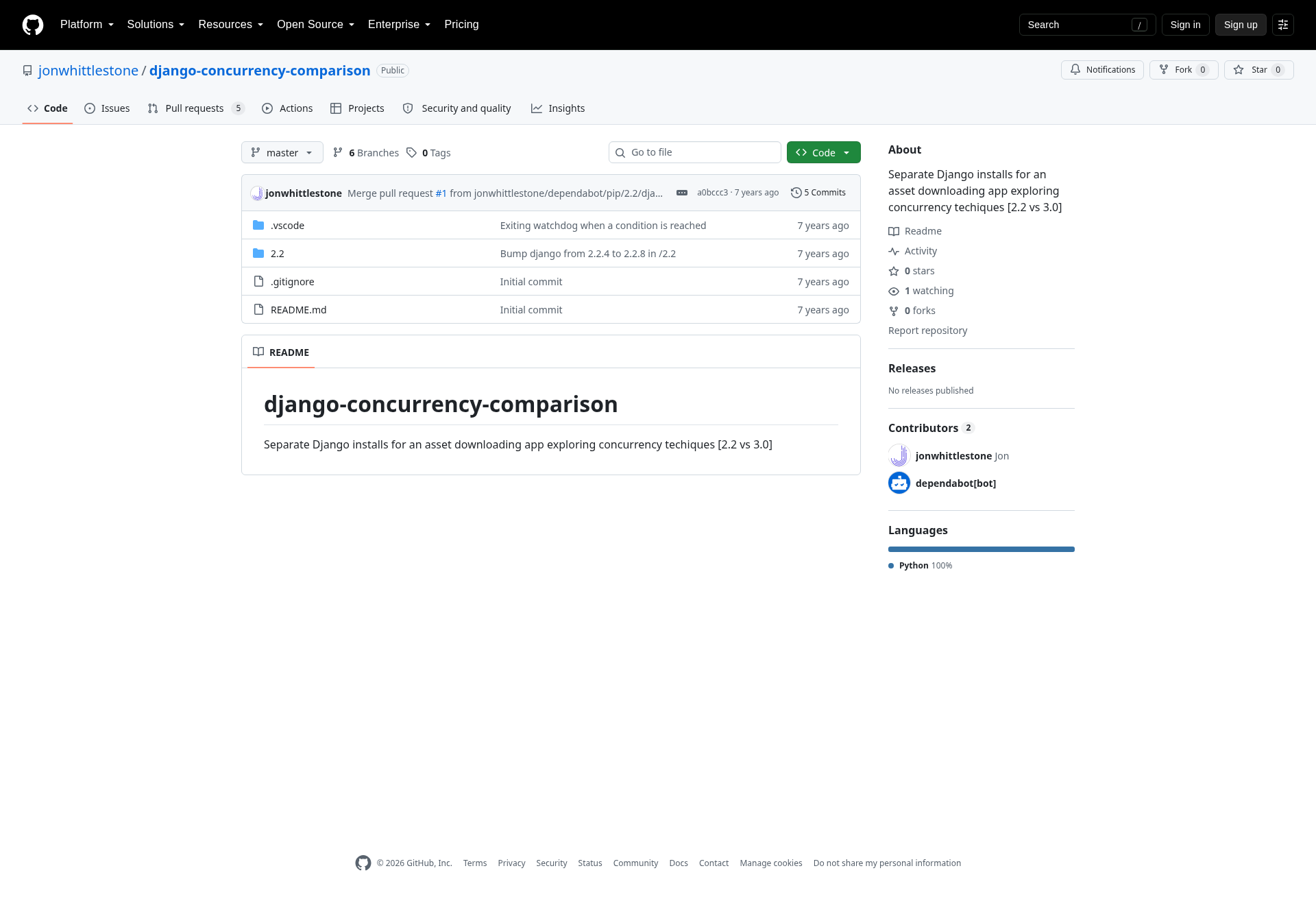Image resolution: width=1316 pixels, height=899 pixels.
Task: Switch to the Issues tab
Action: pos(107,108)
